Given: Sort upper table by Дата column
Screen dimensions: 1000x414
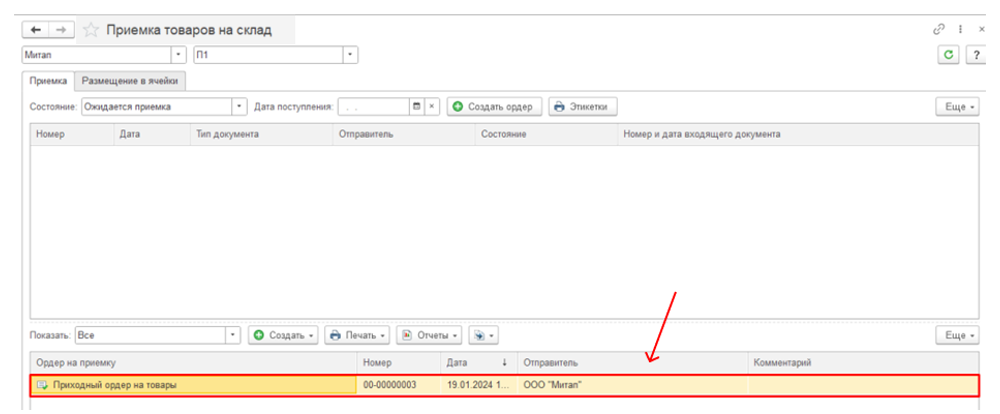Looking at the screenshot, I should tap(152, 135).
